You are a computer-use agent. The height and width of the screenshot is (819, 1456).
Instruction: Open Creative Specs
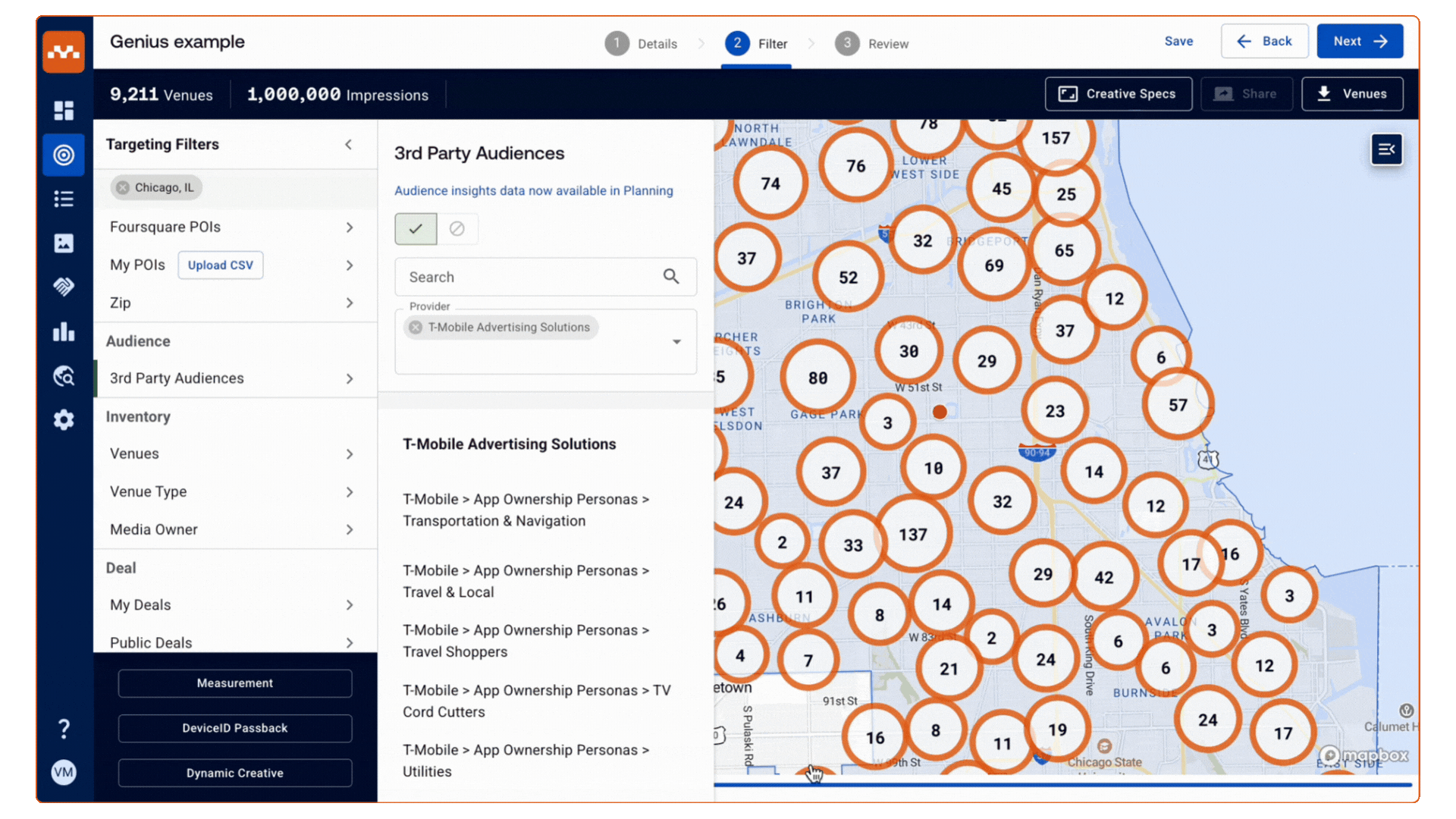[1118, 94]
